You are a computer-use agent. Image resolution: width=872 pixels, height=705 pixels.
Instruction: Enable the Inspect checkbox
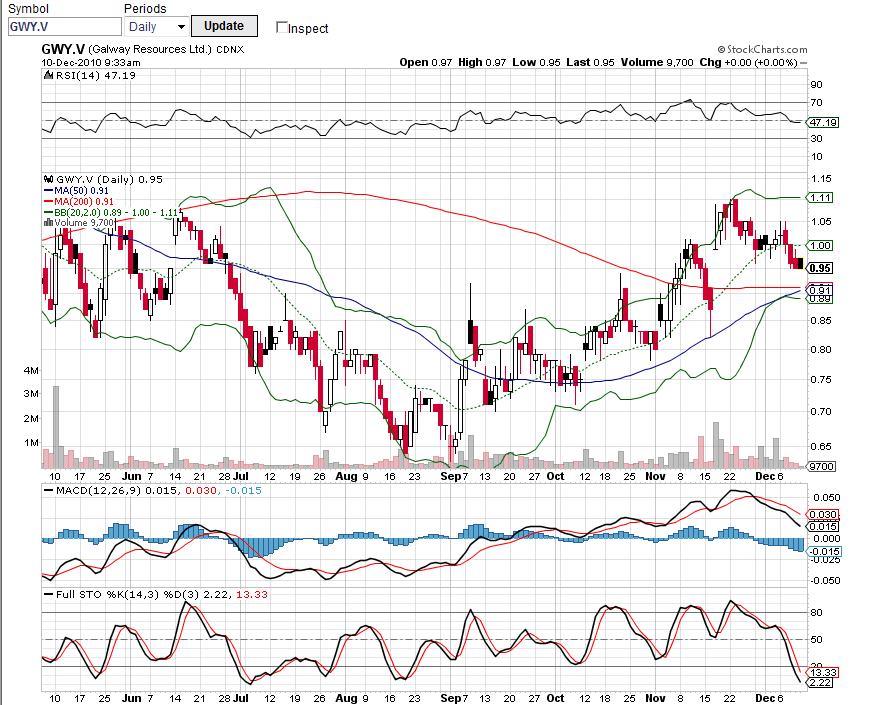(282, 27)
